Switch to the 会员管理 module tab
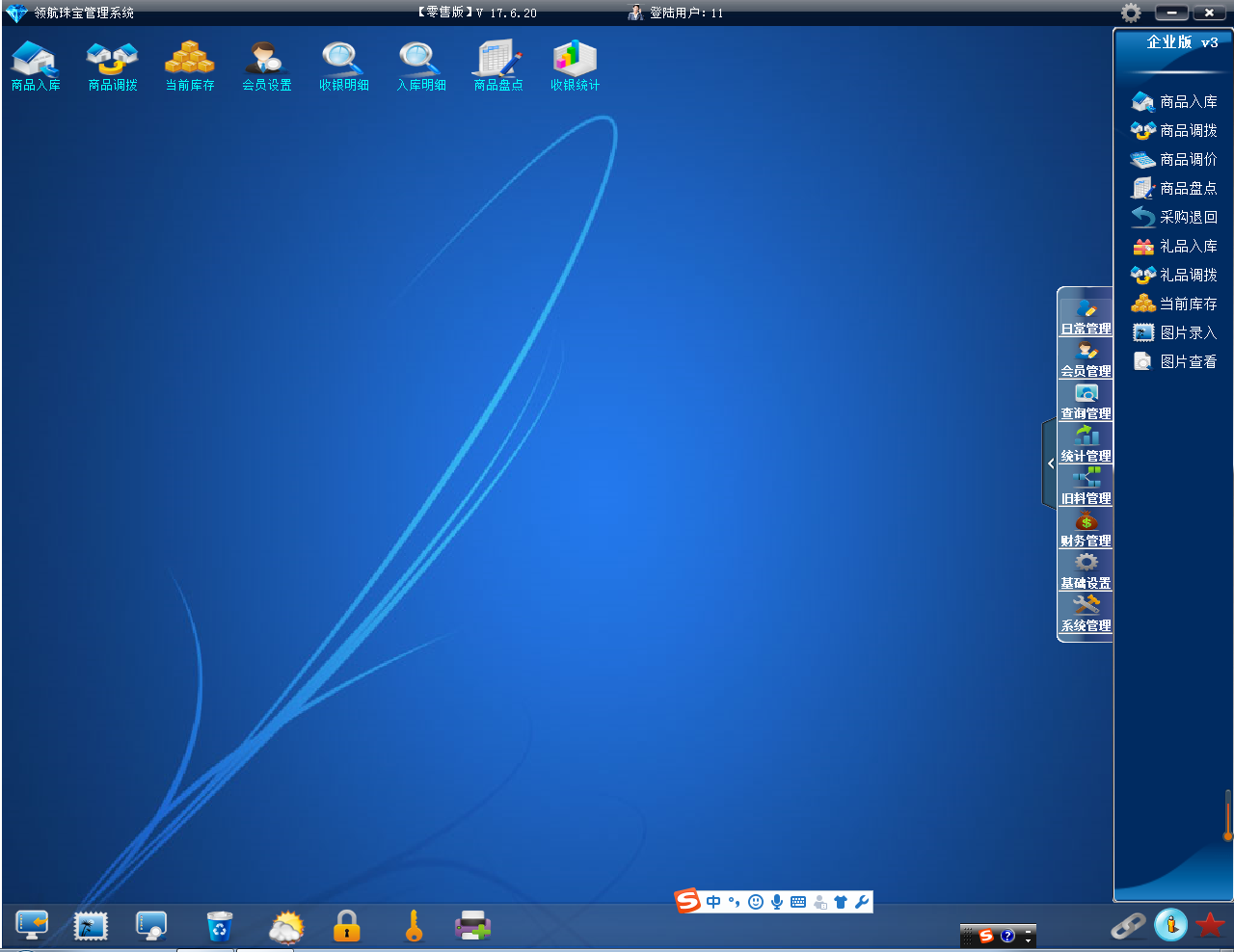 1086,359
